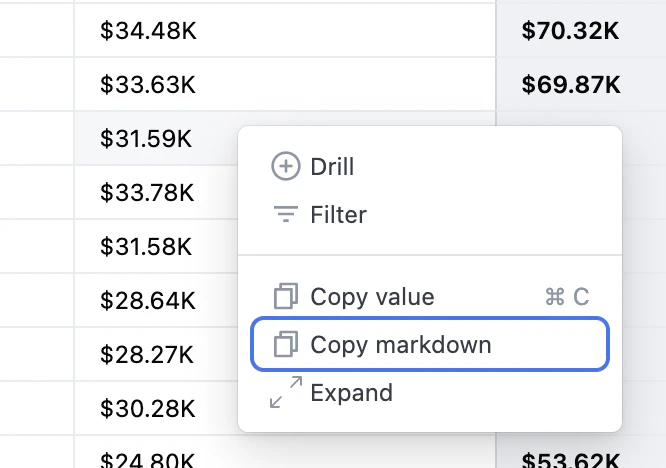Image resolution: width=666 pixels, height=468 pixels.
Task: Click the Copy value clipboard icon
Action: [285, 296]
